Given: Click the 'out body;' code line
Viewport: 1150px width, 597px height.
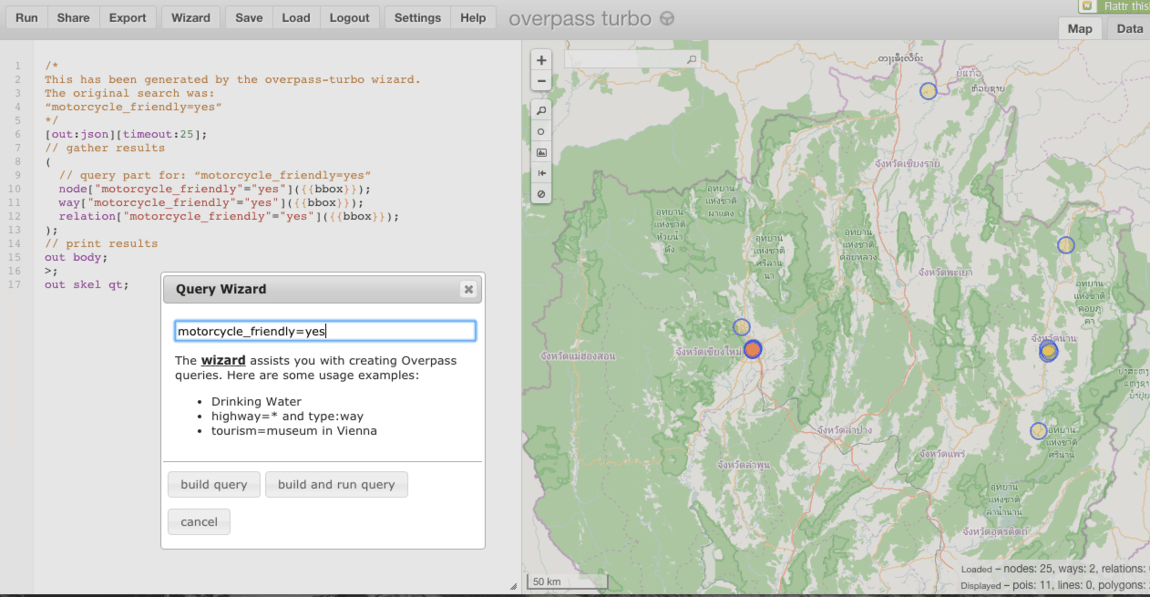Looking at the screenshot, I should pos(76,257).
